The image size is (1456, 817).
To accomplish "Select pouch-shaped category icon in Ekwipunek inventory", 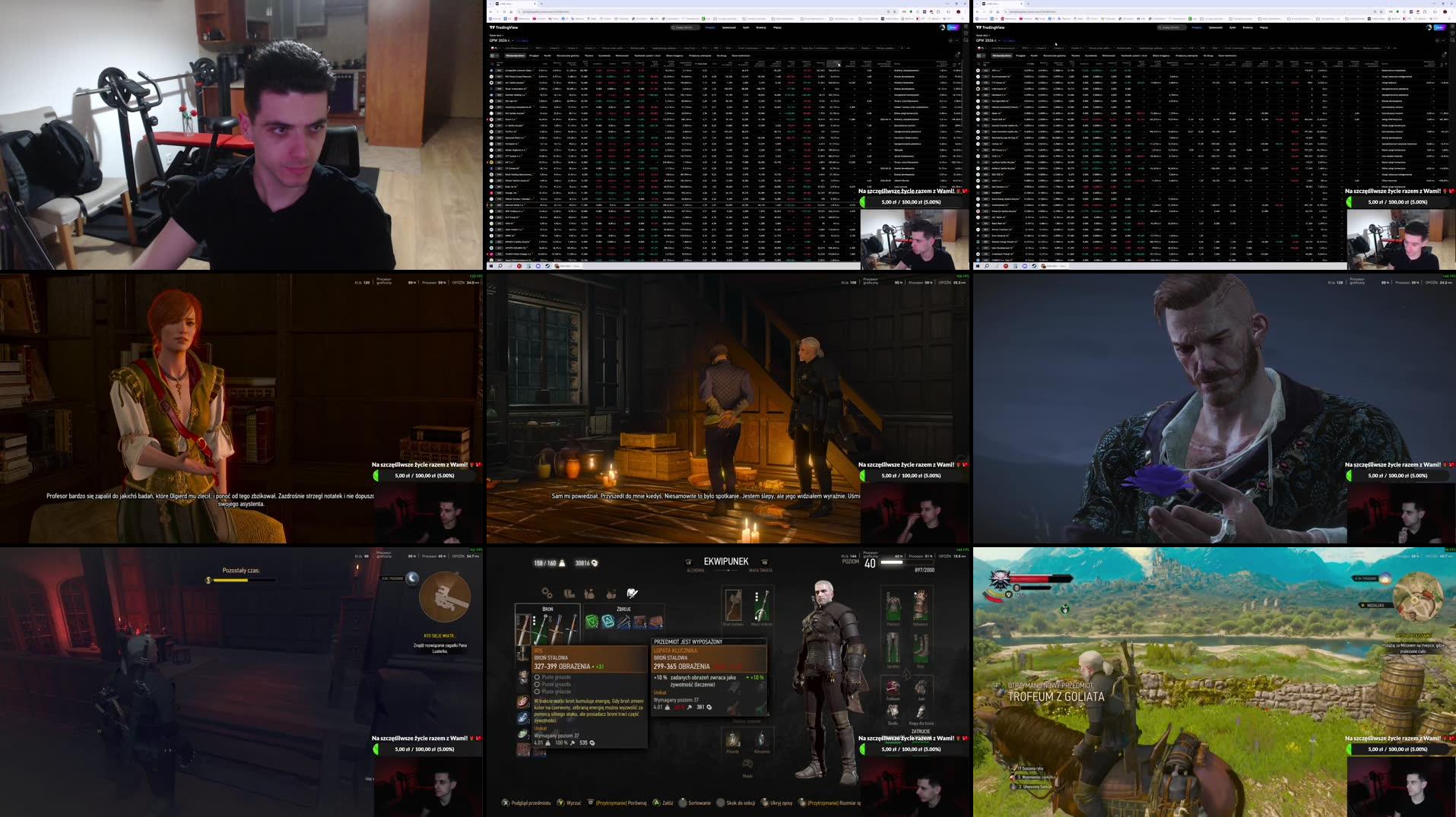I will click(589, 594).
